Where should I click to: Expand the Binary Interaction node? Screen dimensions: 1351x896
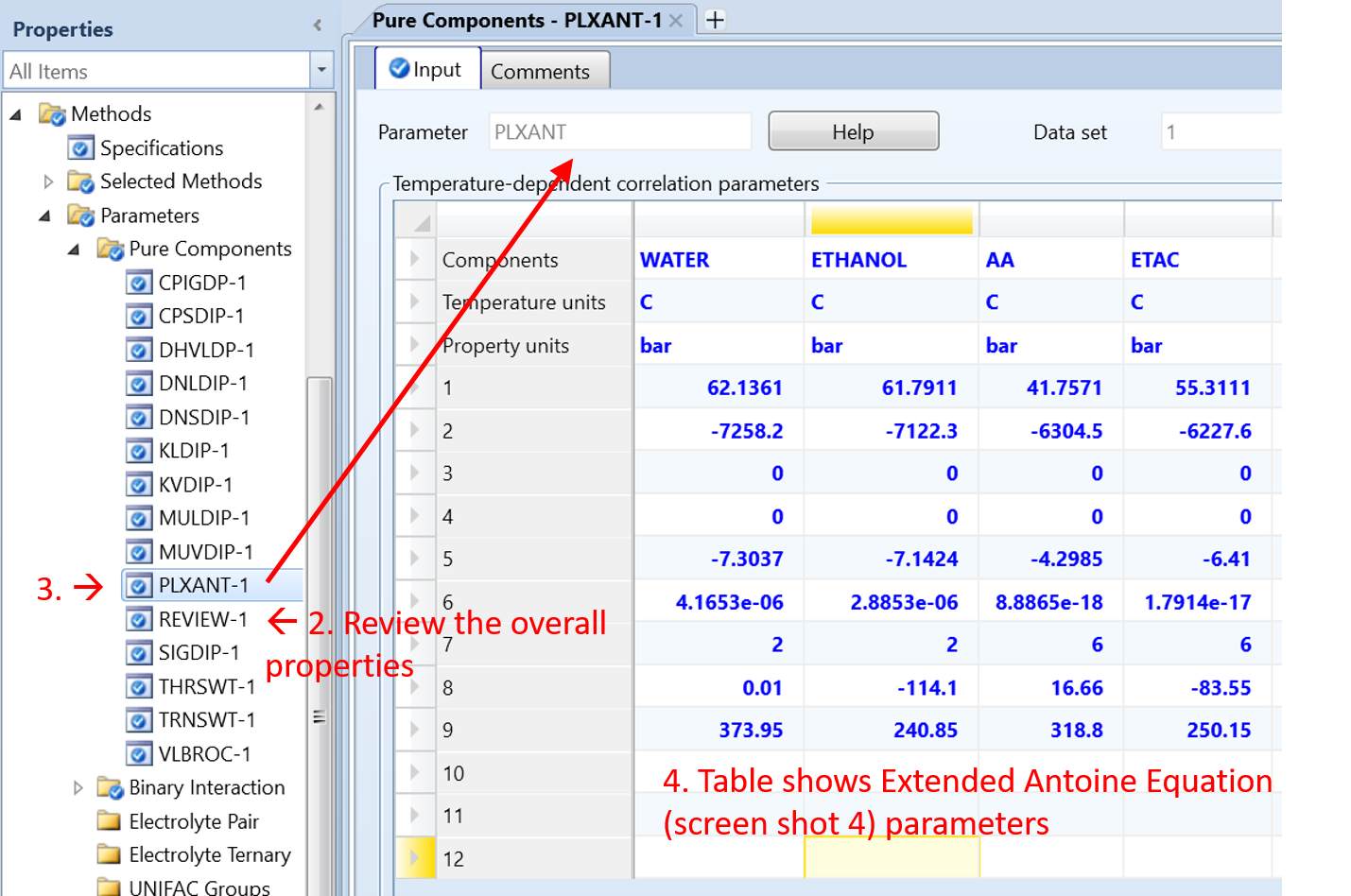point(78,787)
